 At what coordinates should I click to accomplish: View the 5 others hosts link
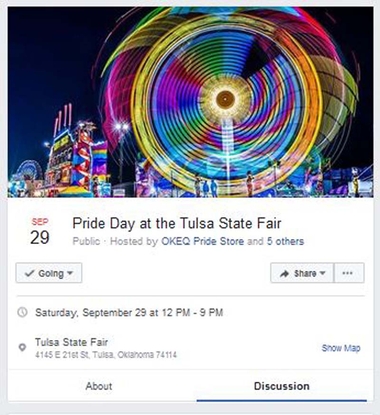click(285, 241)
